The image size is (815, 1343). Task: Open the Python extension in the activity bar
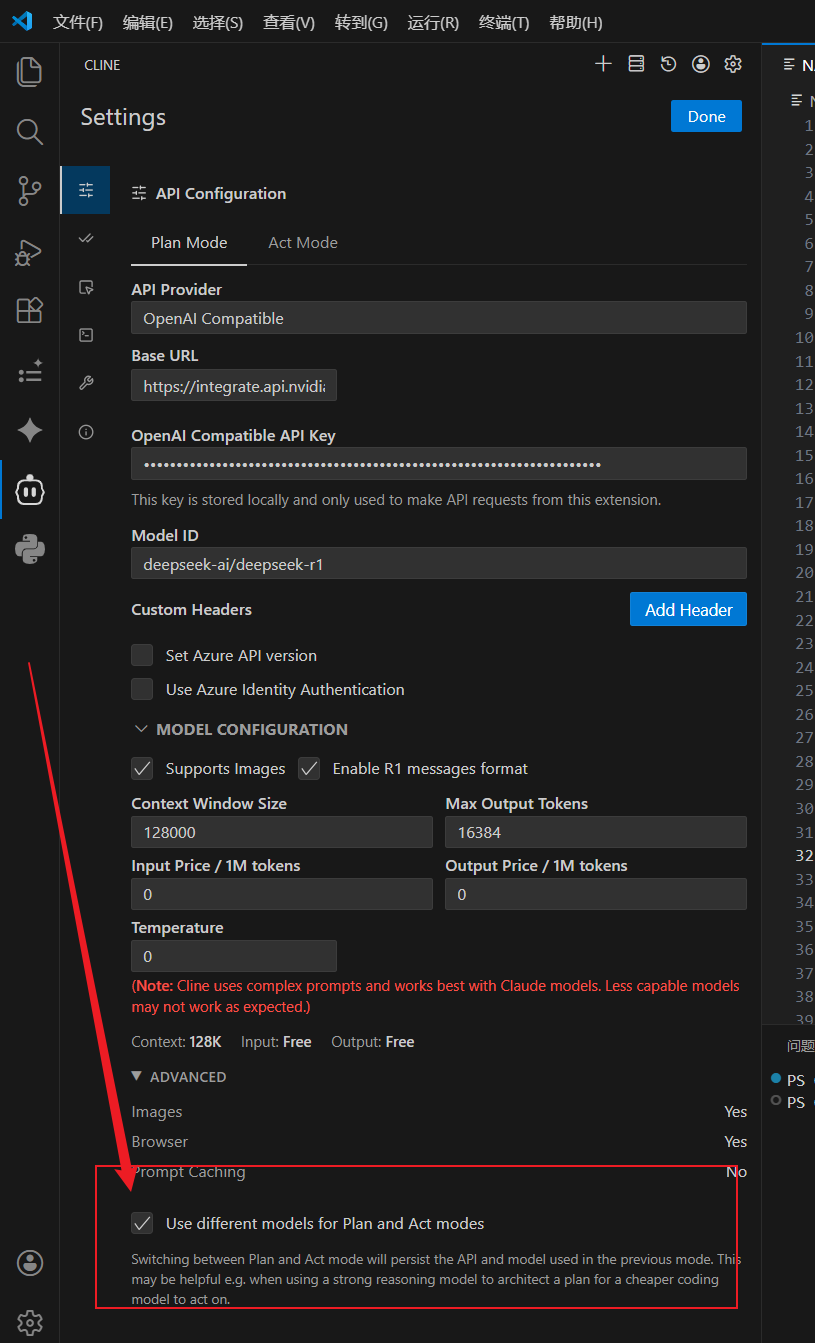pos(29,548)
